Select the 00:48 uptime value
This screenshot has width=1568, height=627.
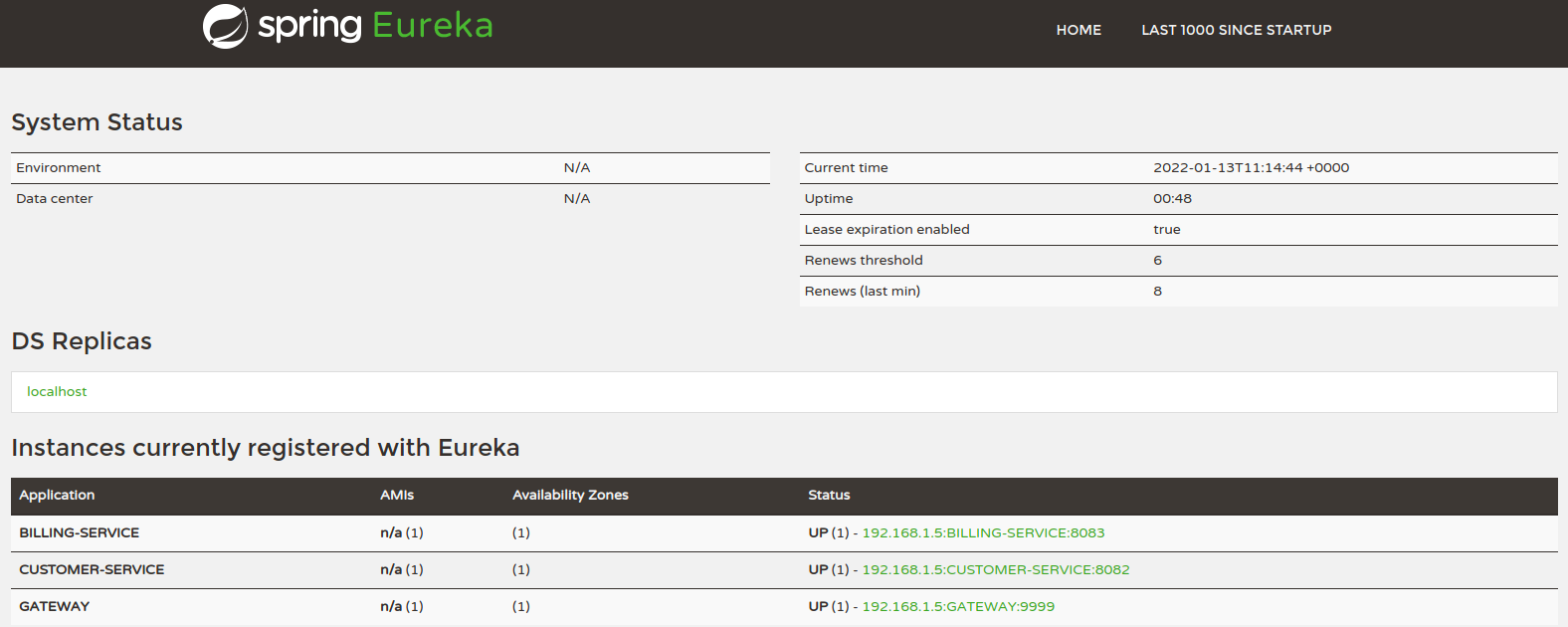[x=1173, y=199]
